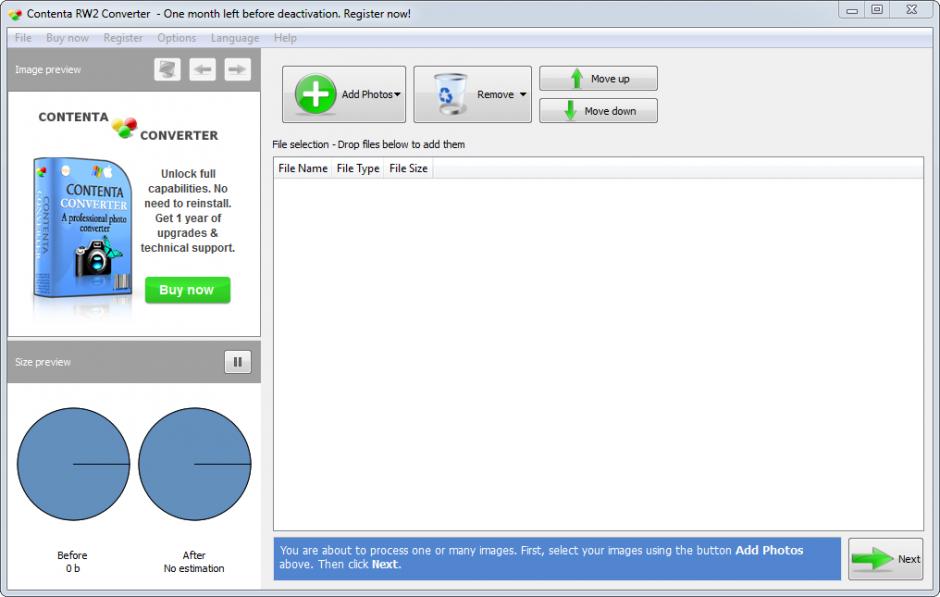Image resolution: width=940 pixels, height=597 pixels.
Task: Expand the Add Photos dropdown arrow
Action: (397, 95)
